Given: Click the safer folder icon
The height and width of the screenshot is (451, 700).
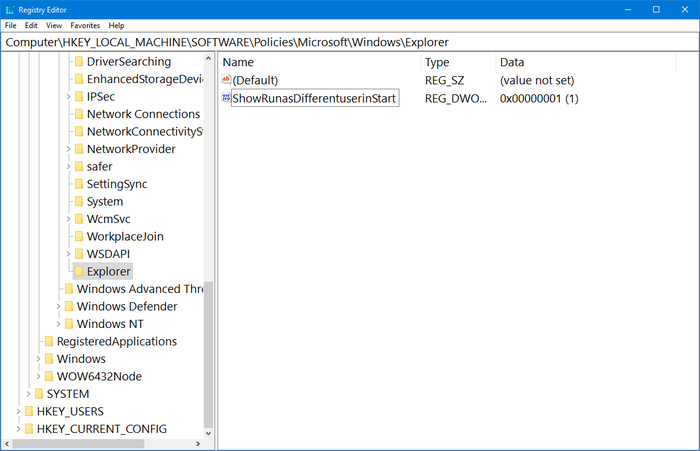Looking at the screenshot, I should click(79, 166).
